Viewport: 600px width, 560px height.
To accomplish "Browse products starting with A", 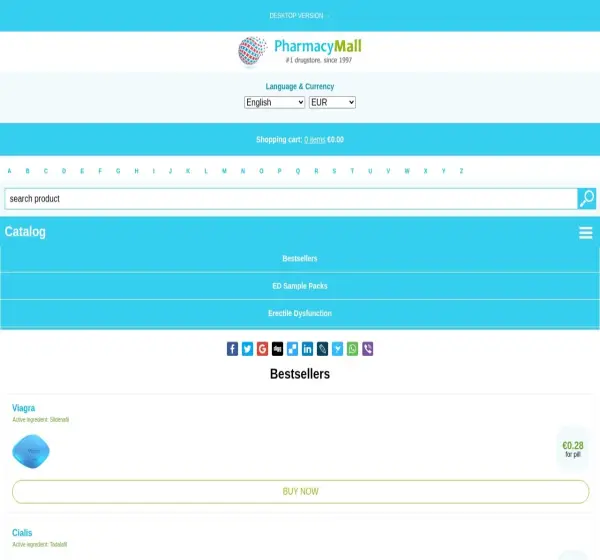I will pos(10,171).
